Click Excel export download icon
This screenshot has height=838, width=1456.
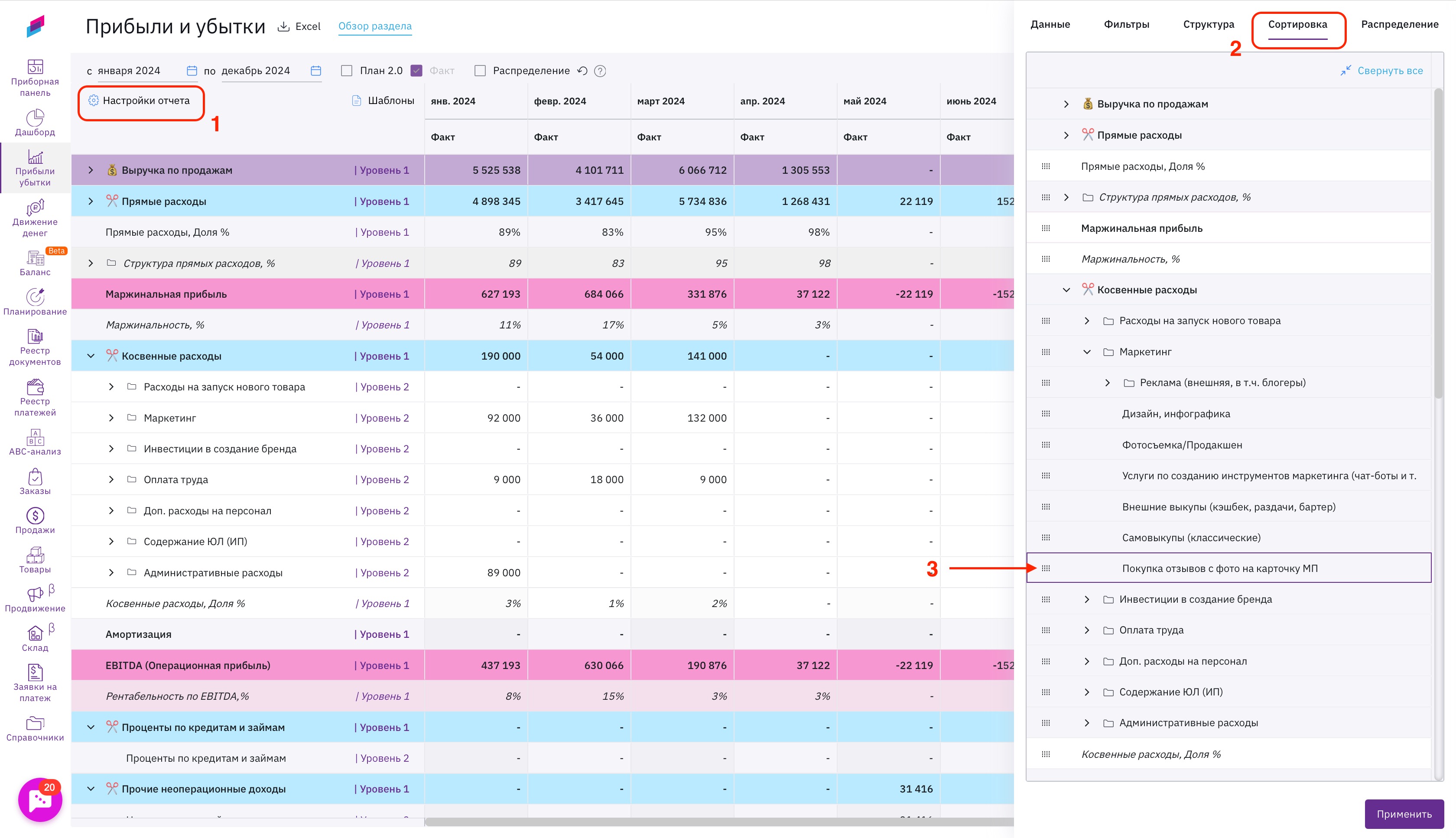point(283,26)
